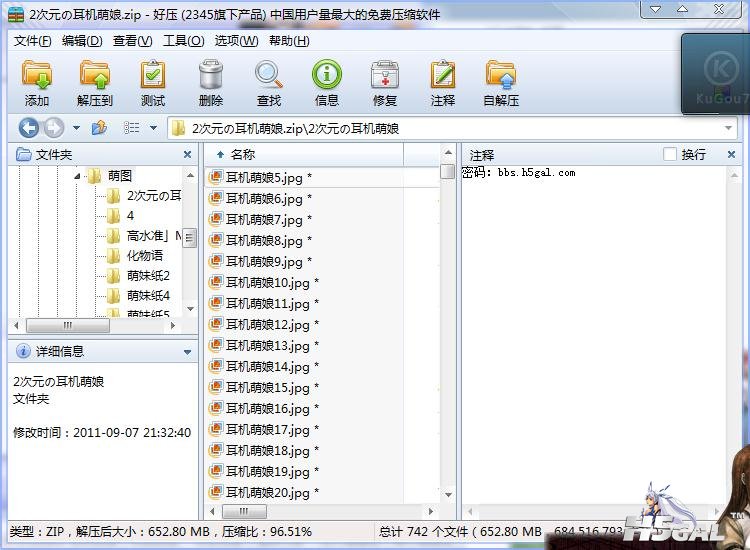This screenshot has width=750, height=550.
Task: Select the 化物语 folder in tree
Action: point(144,256)
